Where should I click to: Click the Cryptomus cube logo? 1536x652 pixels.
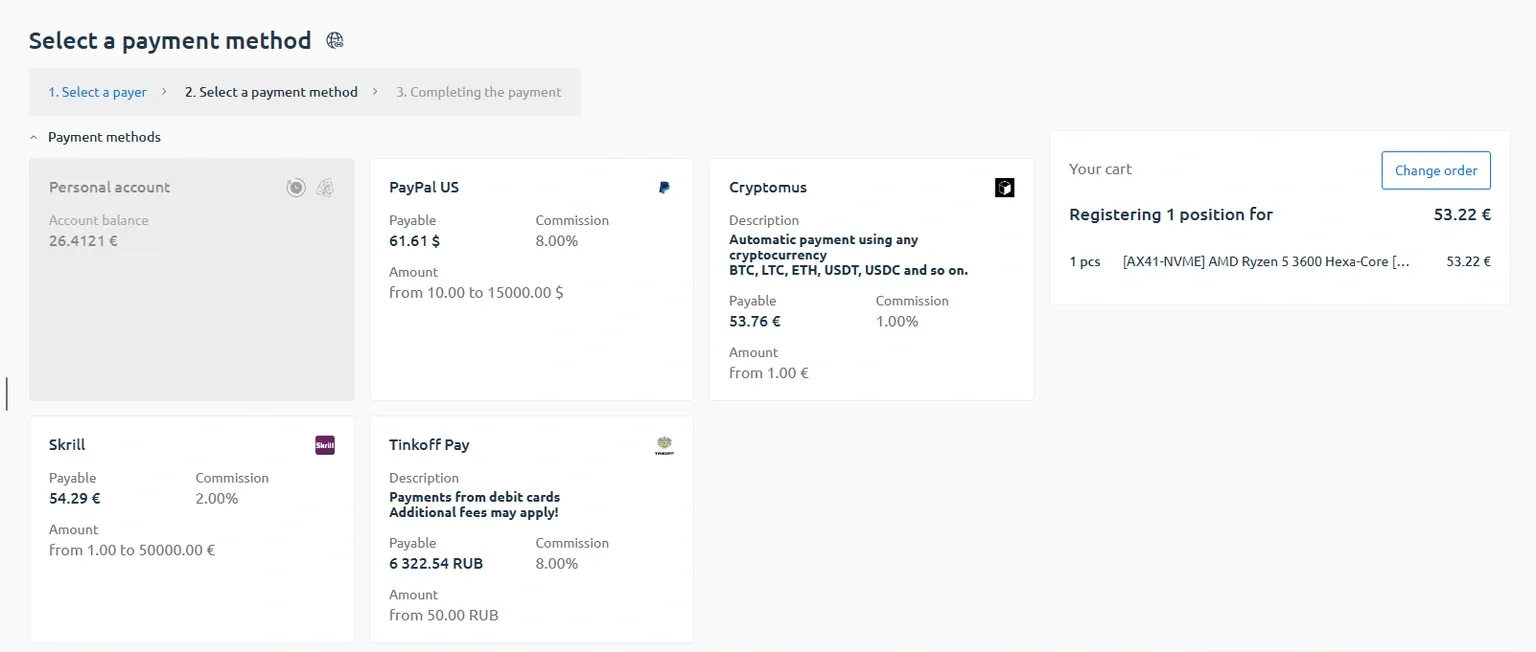coord(1004,187)
